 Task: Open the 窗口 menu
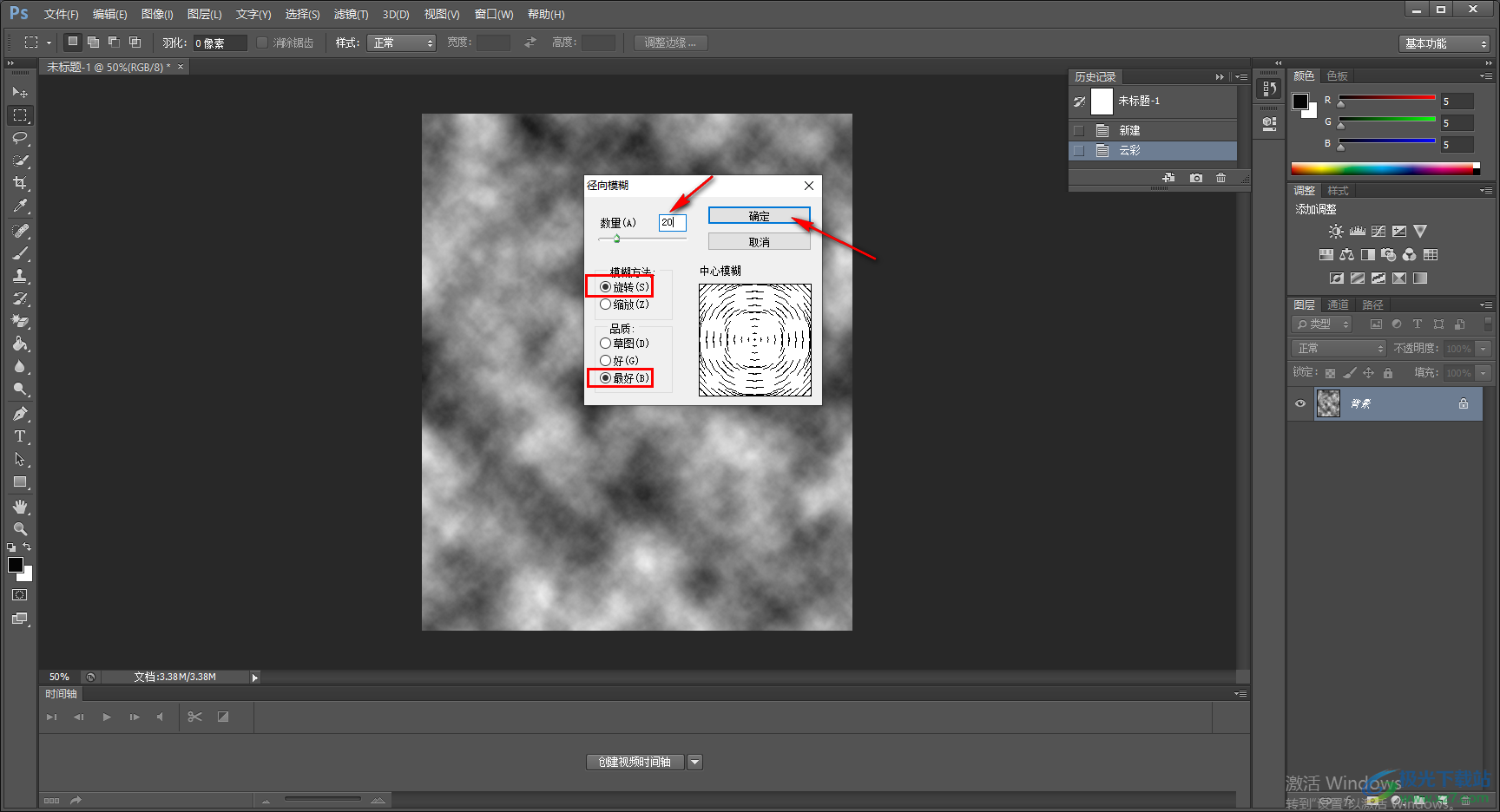[x=494, y=14]
